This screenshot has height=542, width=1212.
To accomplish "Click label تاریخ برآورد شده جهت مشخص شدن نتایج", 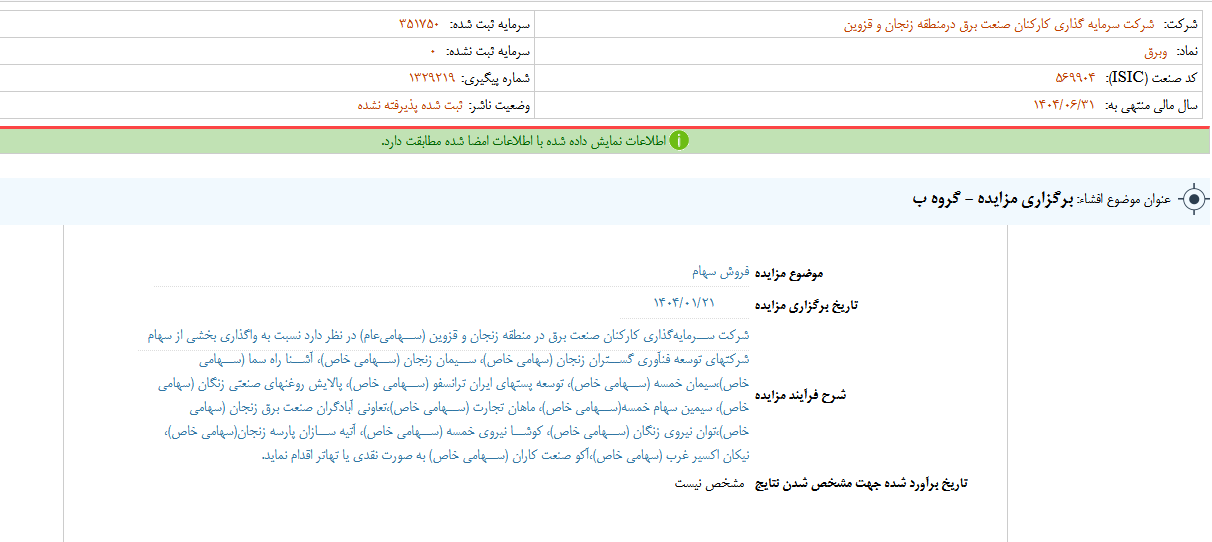I will click(x=861, y=484).
